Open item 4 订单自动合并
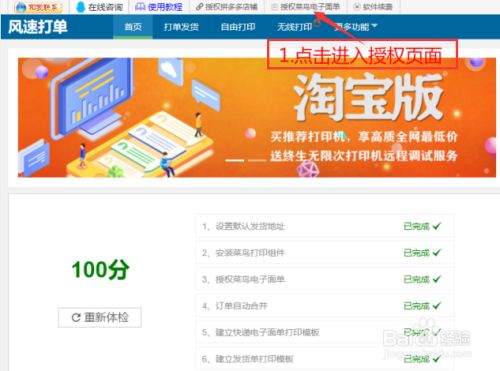Viewport: 500px width, 371px height. (325, 306)
